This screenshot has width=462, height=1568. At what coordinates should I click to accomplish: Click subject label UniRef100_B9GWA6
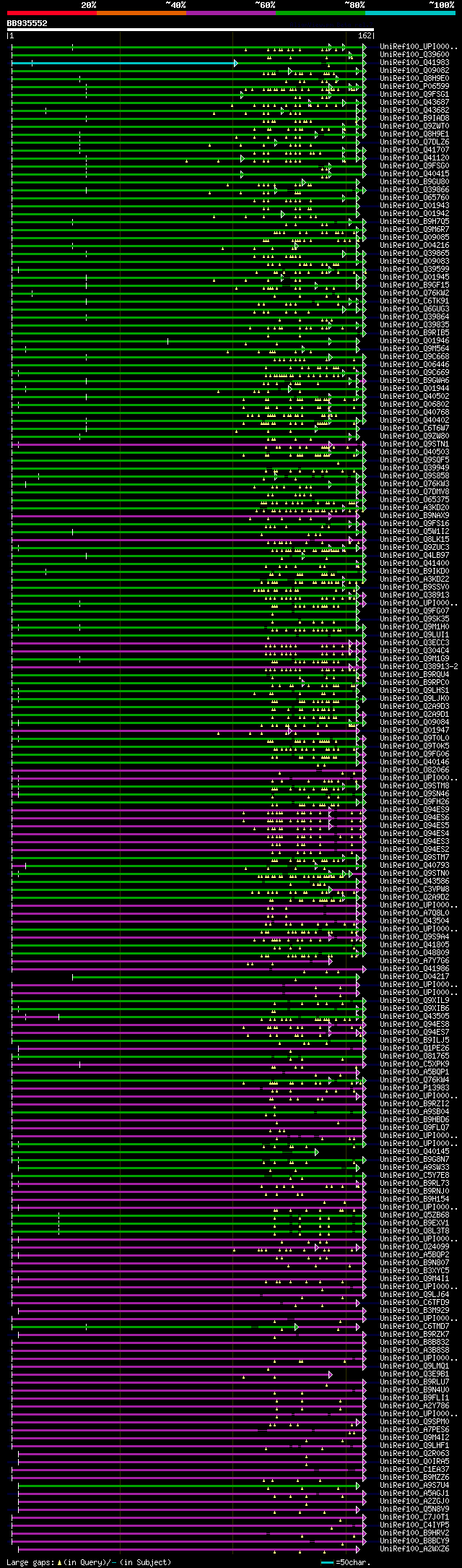click(414, 381)
